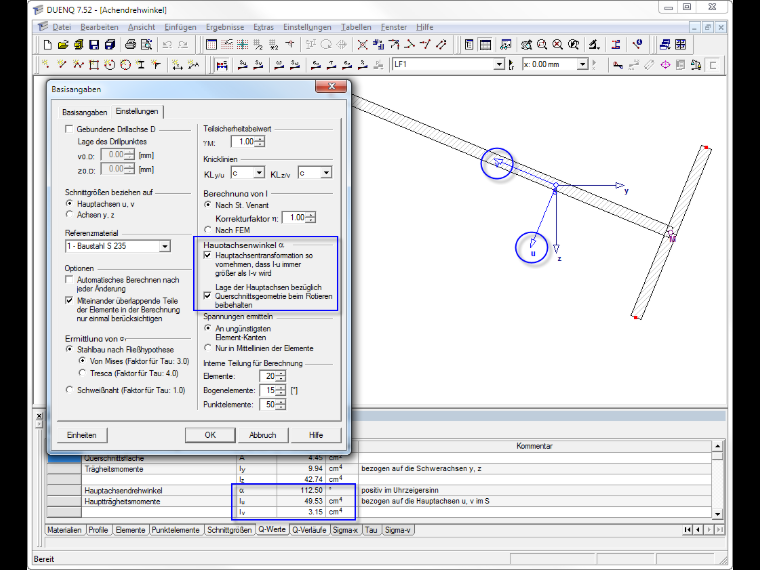760x570 pixels.
Task: Open the Einstellungen menu
Action: click(x=307, y=27)
